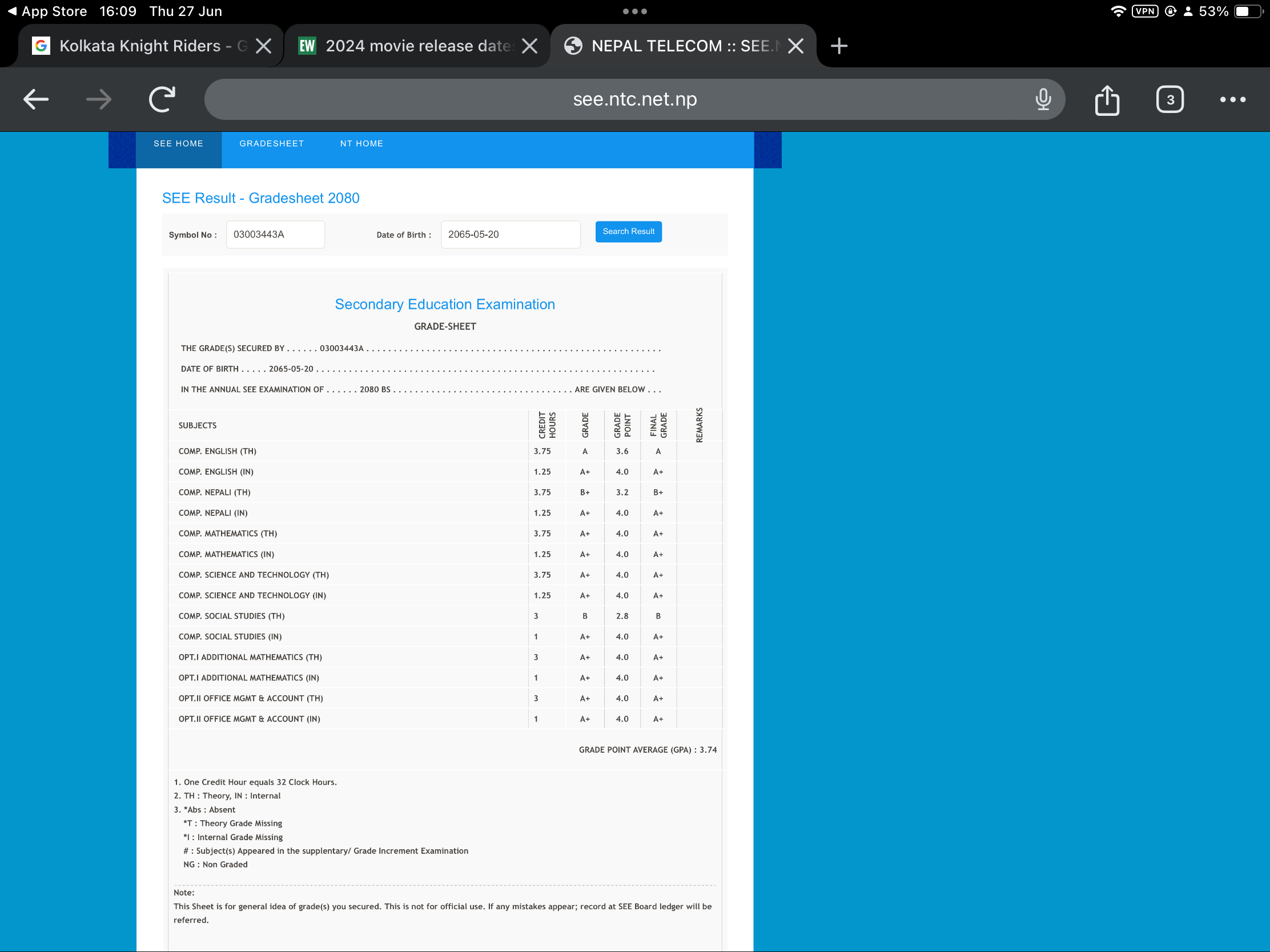The width and height of the screenshot is (1270, 952).
Task: Close the Kolkata Knight Riders tab
Action: tap(263, 46)
